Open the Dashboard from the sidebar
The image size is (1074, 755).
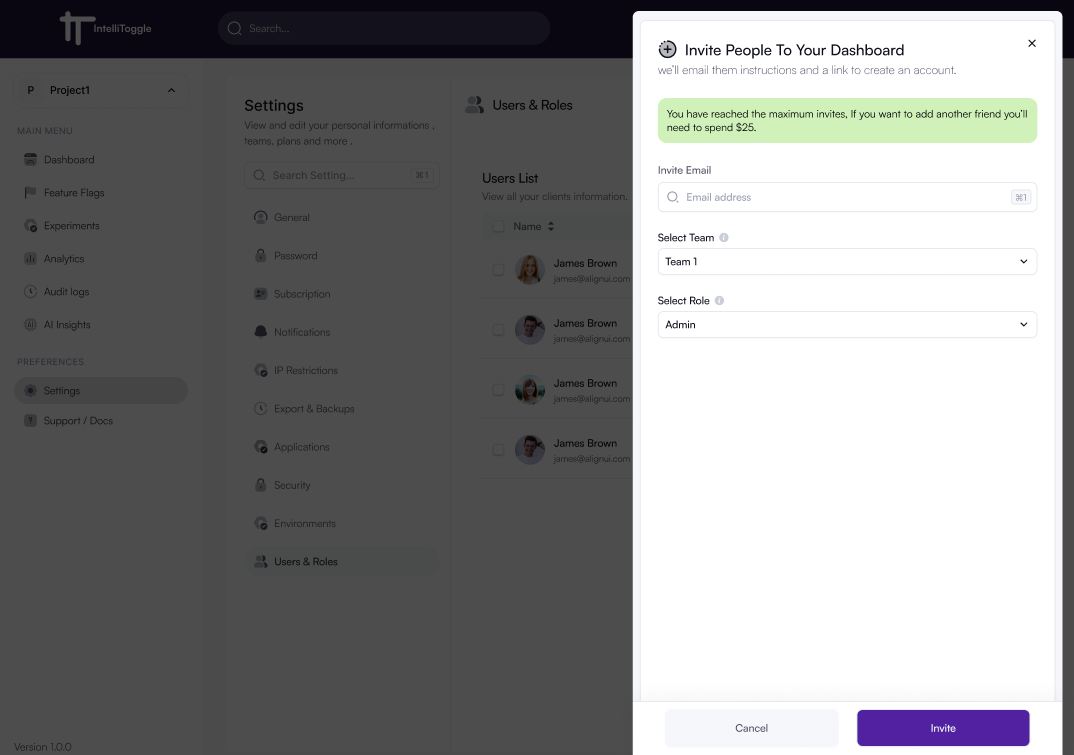coord(66,159)
